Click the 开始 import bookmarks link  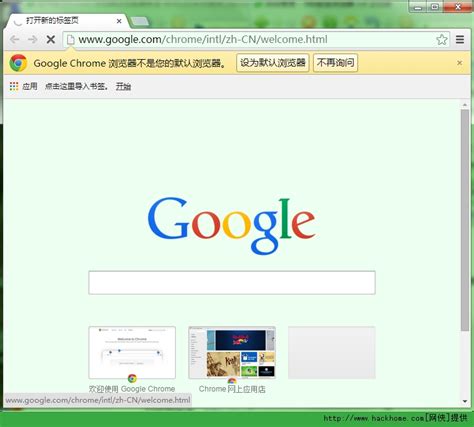123,87
